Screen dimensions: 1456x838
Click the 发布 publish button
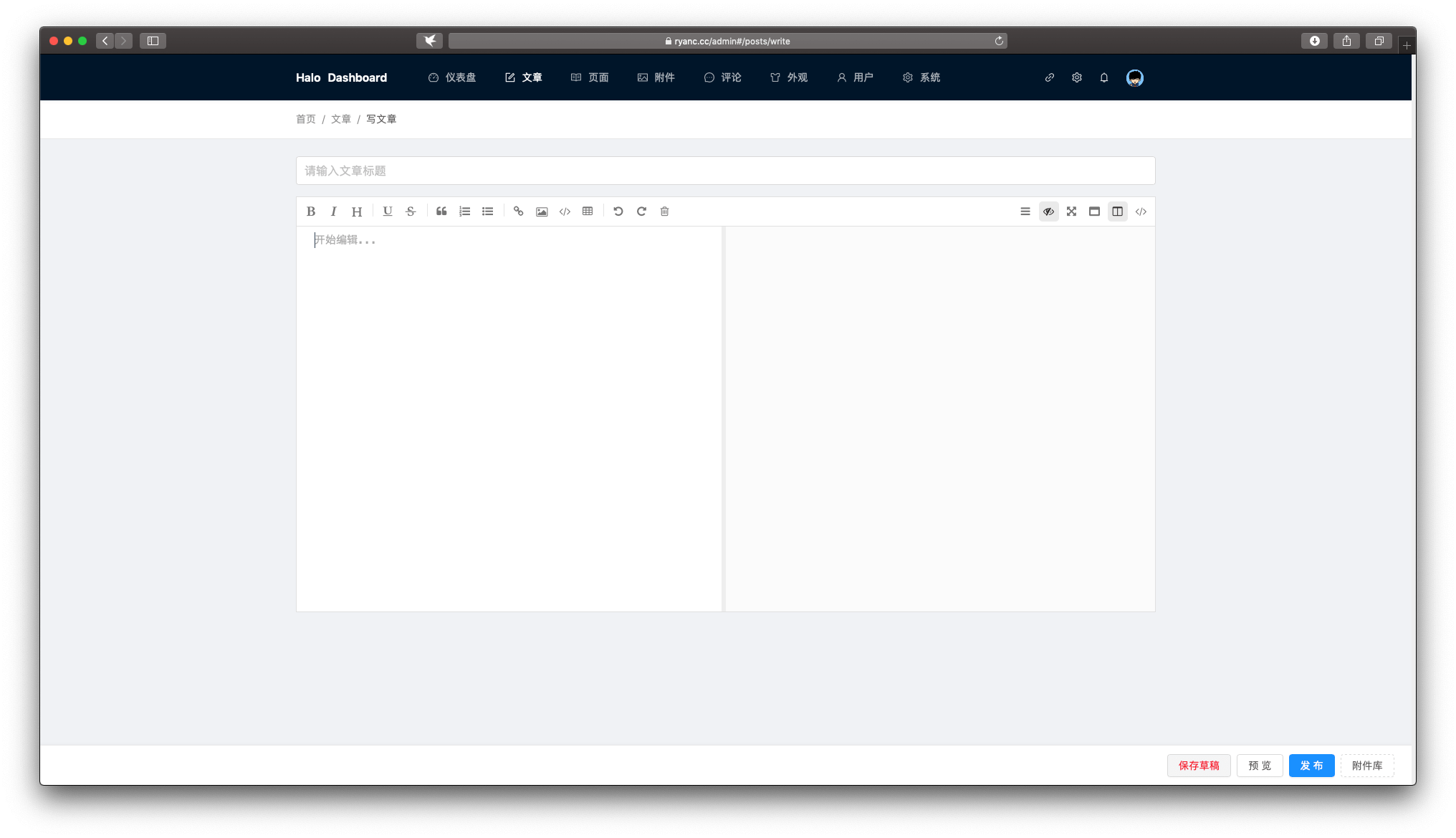1311,766
